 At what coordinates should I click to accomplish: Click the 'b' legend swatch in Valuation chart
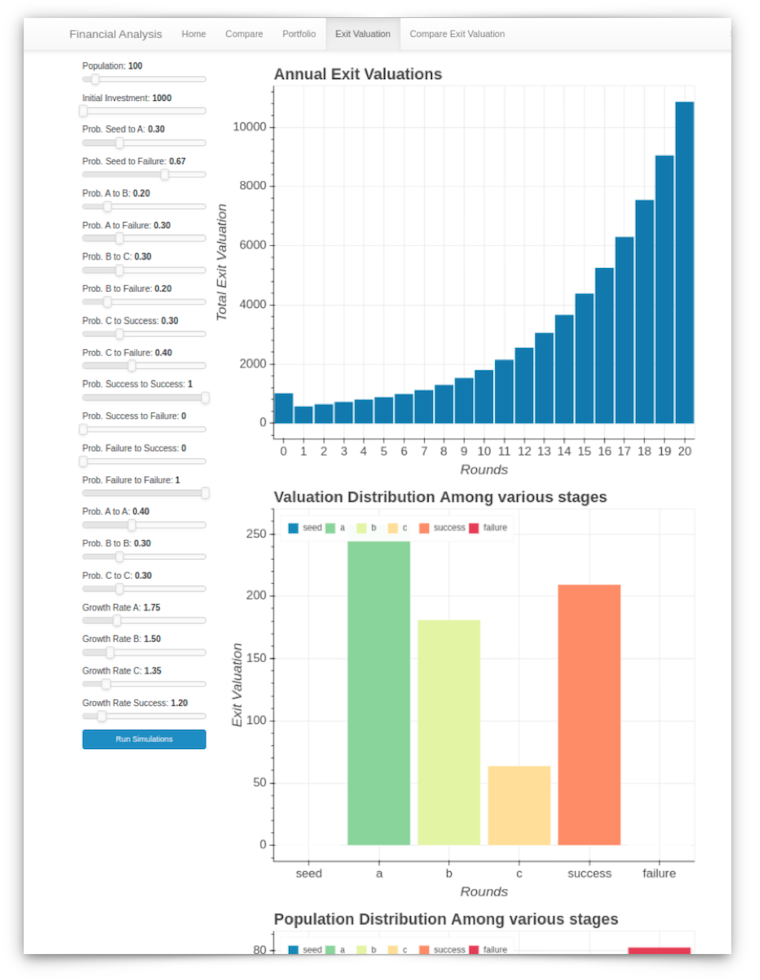(361, 528)
